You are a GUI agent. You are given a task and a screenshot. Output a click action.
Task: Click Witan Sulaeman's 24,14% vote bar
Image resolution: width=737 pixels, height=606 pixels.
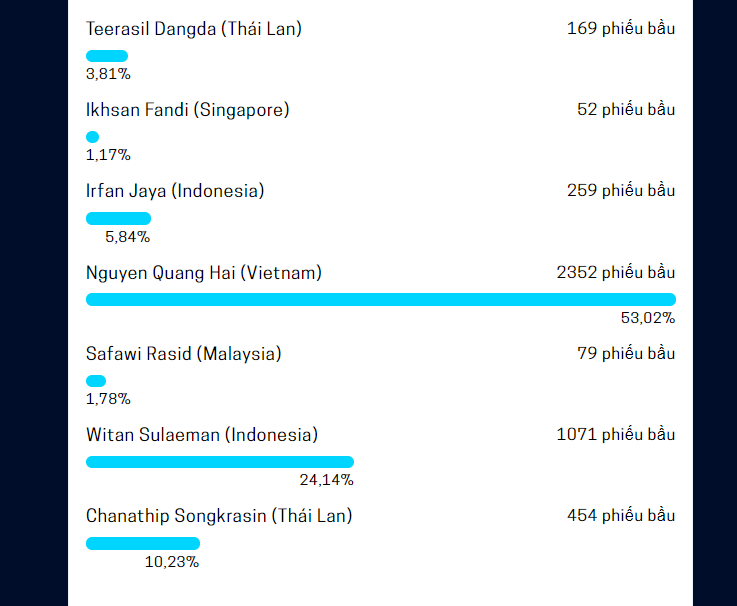220,462
